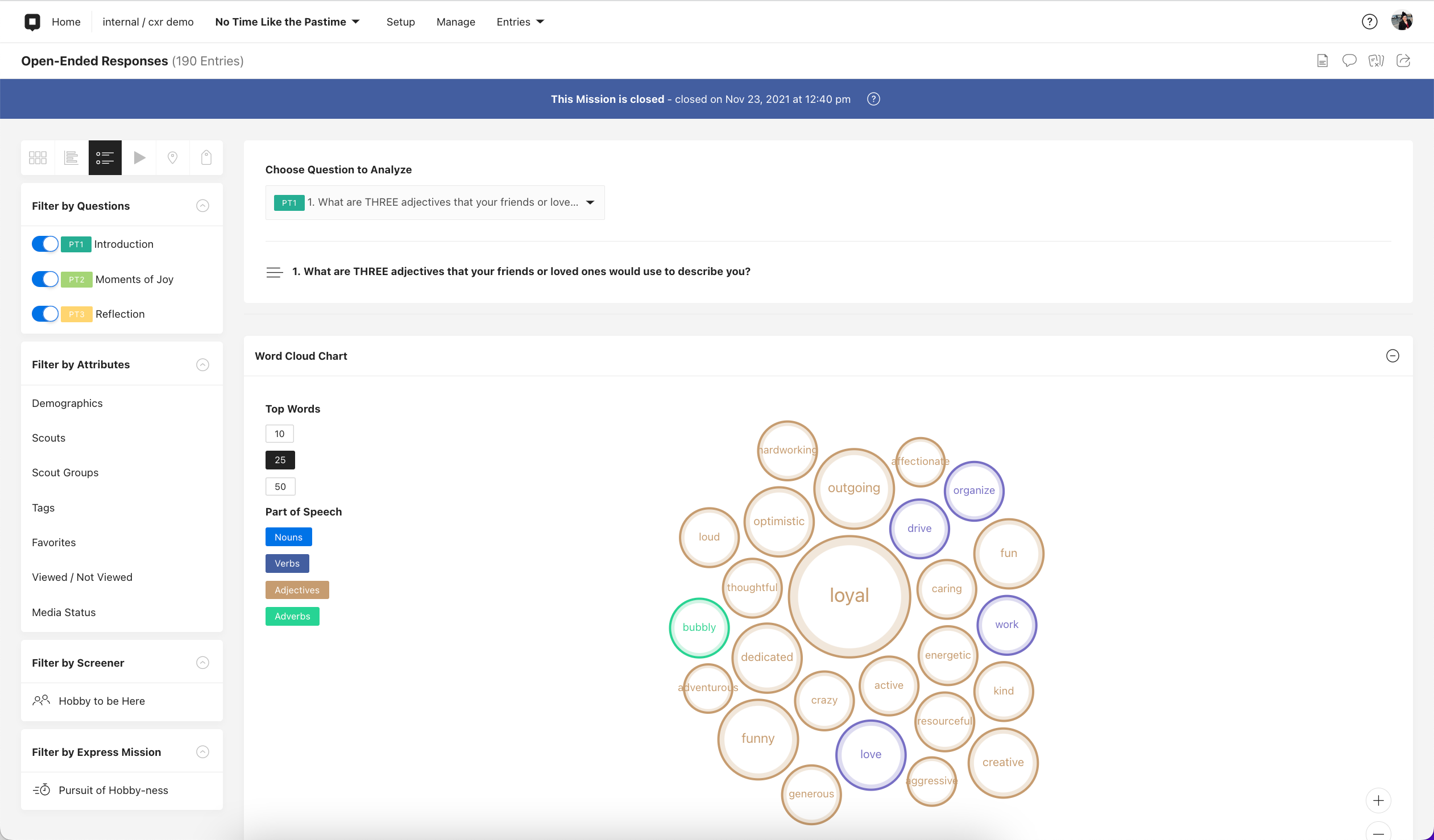1434x840 pixels.
Task: Open the help question mark icon
Action: tap(1369, 22)
